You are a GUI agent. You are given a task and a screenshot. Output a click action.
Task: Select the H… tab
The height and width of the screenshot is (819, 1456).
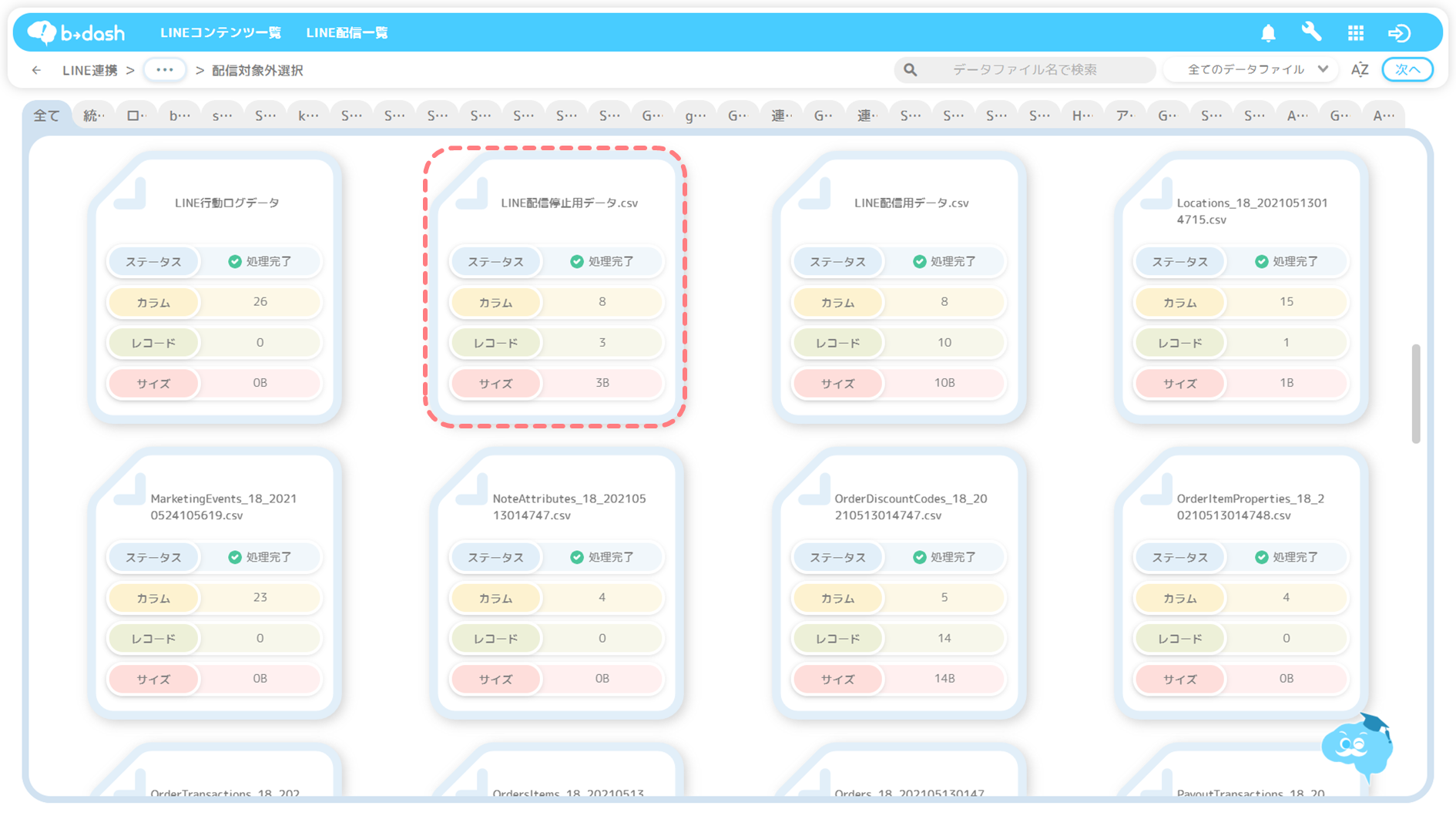click(x=1082, y=116)
